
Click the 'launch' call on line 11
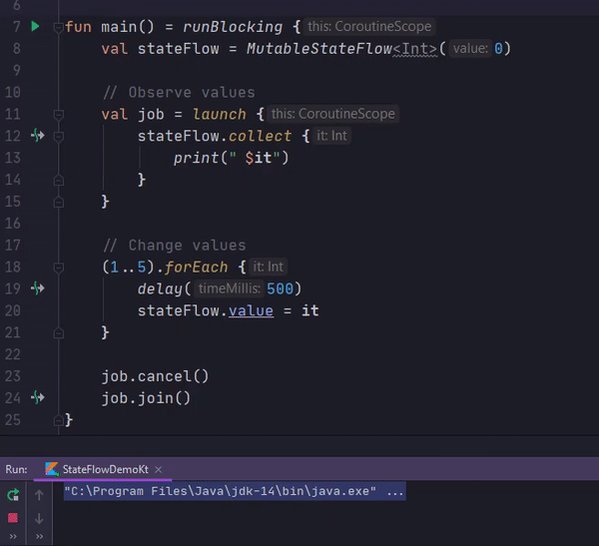[x=219, y=114]
